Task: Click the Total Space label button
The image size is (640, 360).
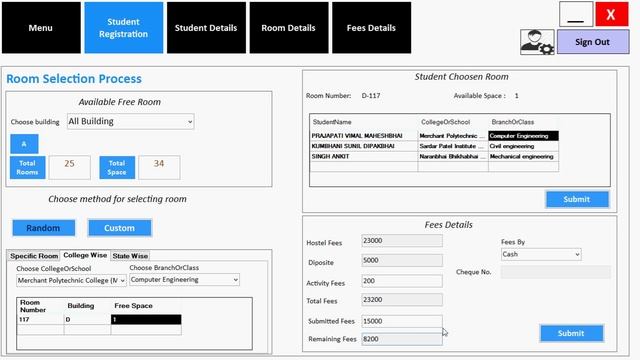Action: (117, 167)
